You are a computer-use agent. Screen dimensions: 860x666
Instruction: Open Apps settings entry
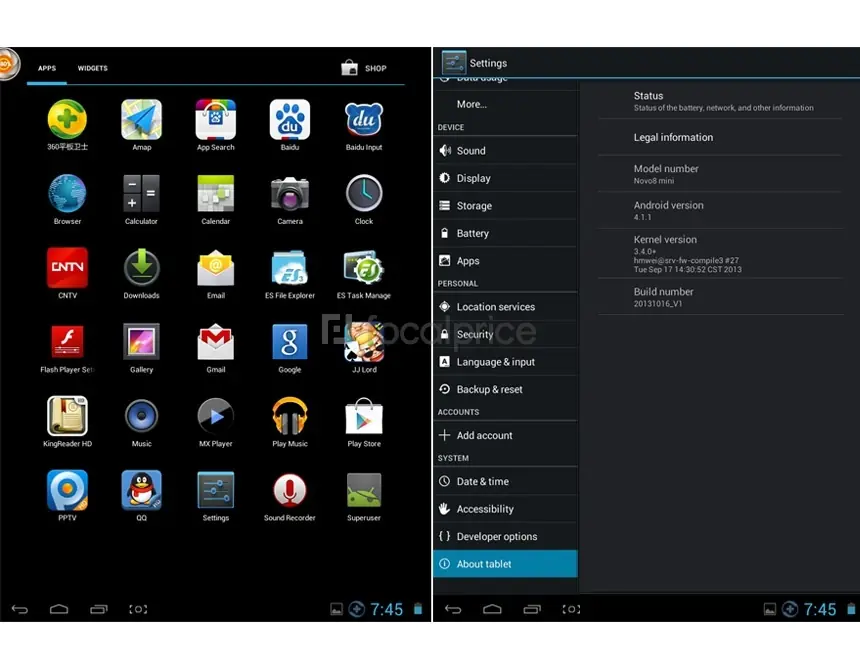(505, 261)
